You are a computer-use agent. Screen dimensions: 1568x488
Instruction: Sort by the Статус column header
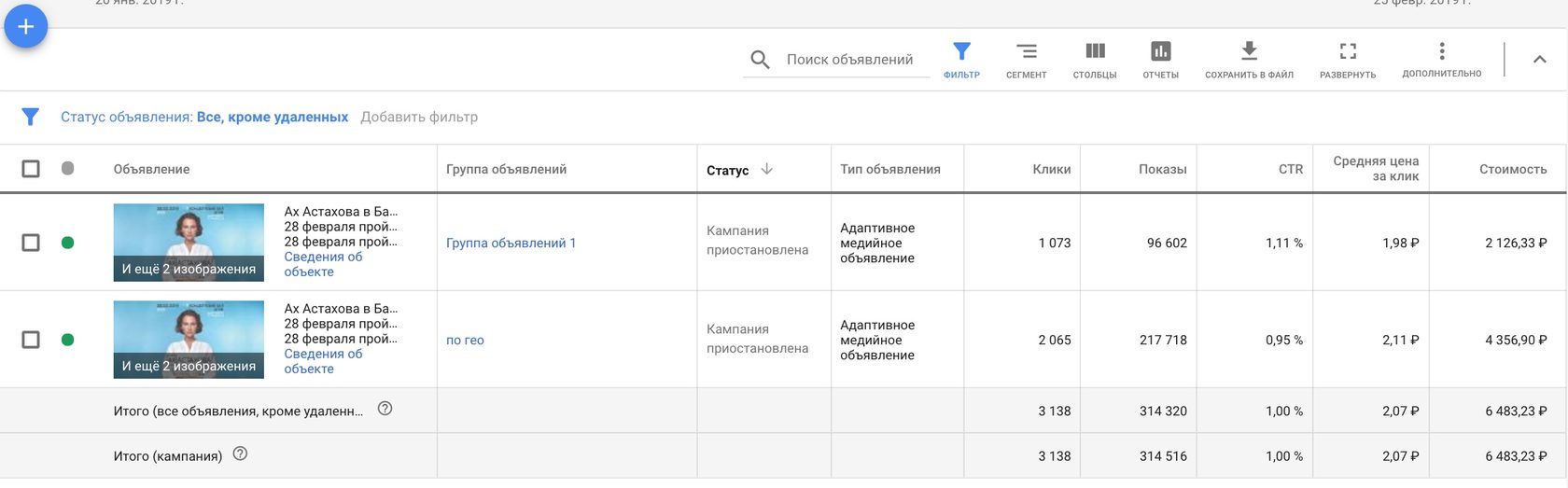(x=728, y=170)
